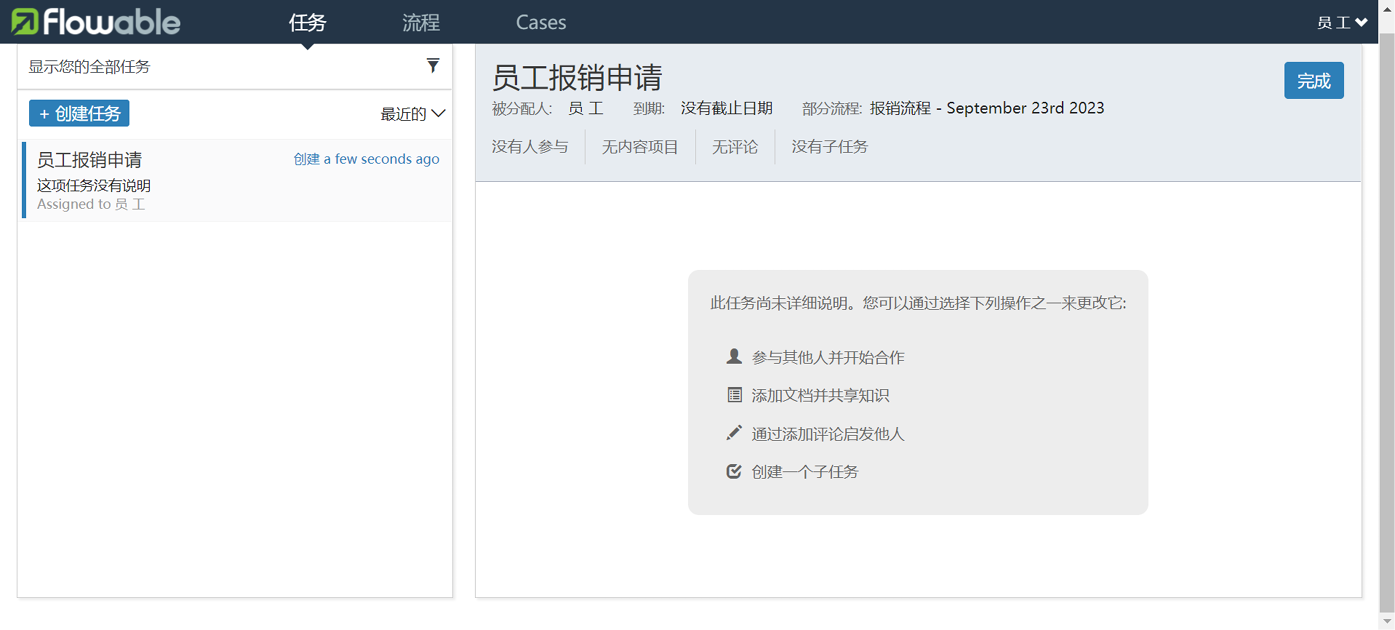Click the 没有子任务 section
Image resolution: width=1395 pixels, height=630 pixels.
[x=830, y=147]
